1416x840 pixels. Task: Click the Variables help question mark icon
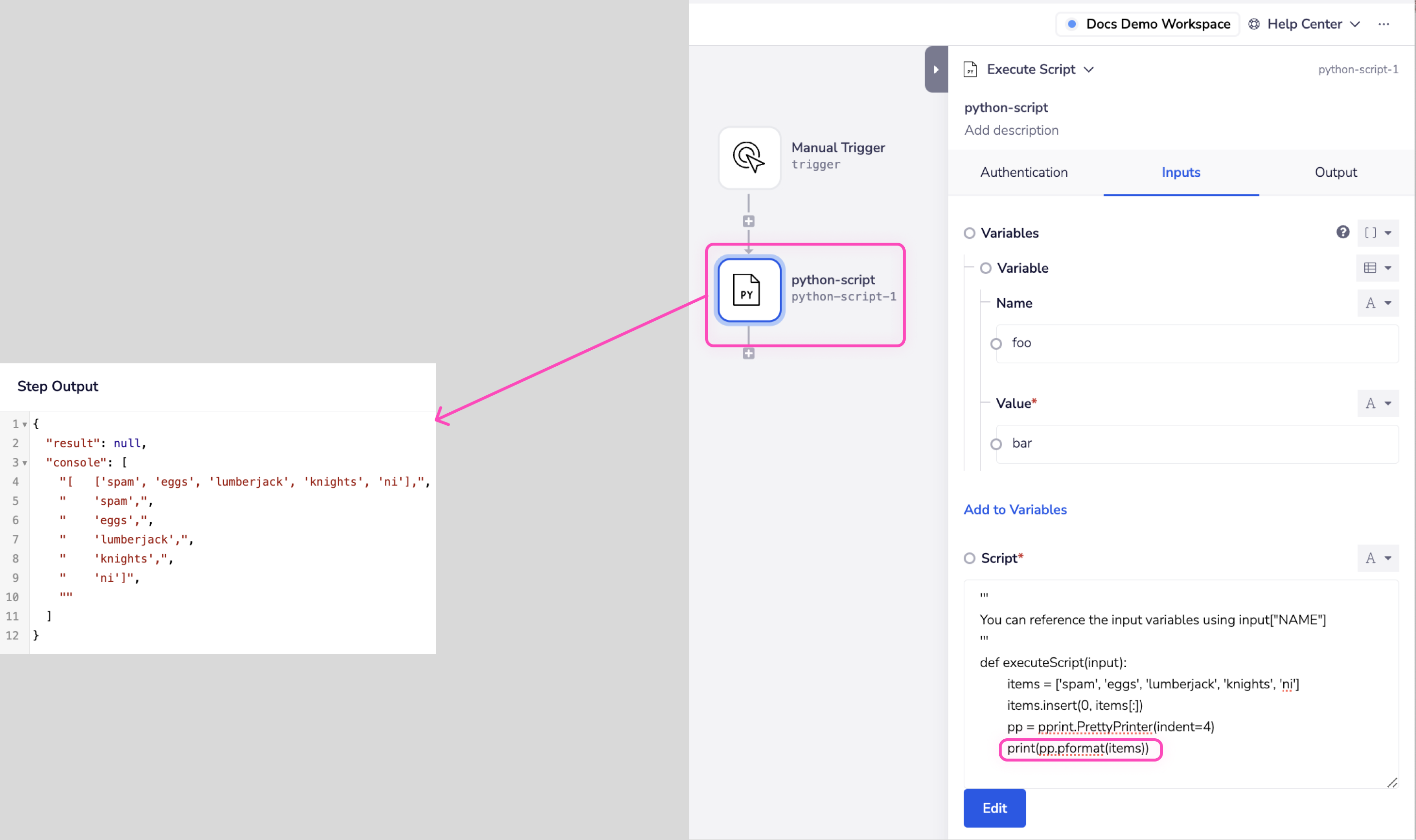click(x=1342, y=232)
